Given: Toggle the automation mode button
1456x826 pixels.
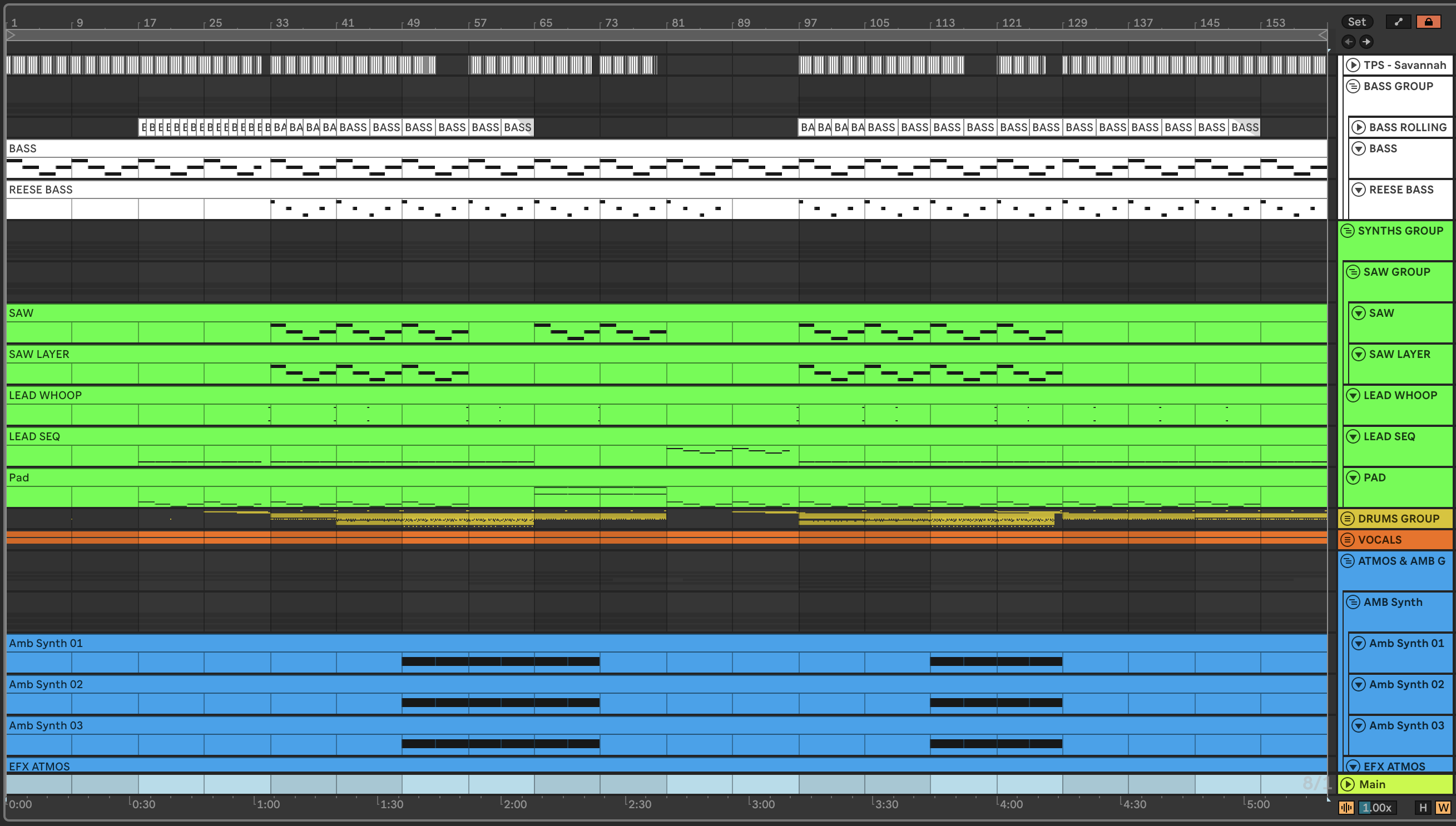Looking at the screenshot, I should pos(1398,22).
